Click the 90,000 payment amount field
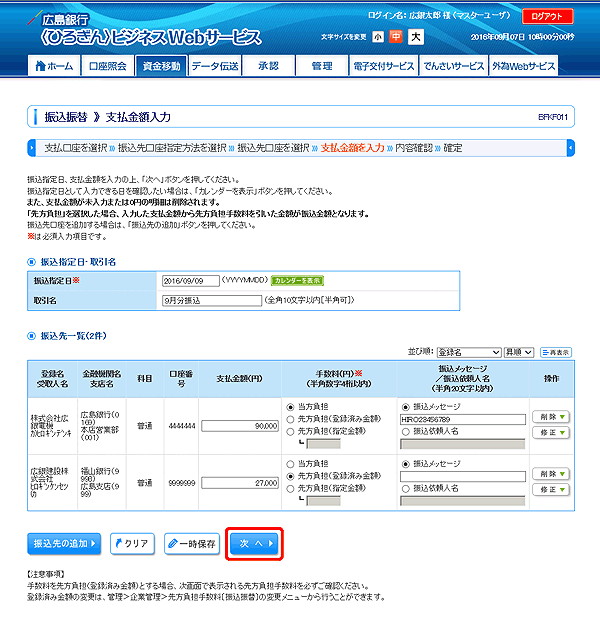This screenshot has height=630, width=600. pyautogui.click(x=240, y=426)
